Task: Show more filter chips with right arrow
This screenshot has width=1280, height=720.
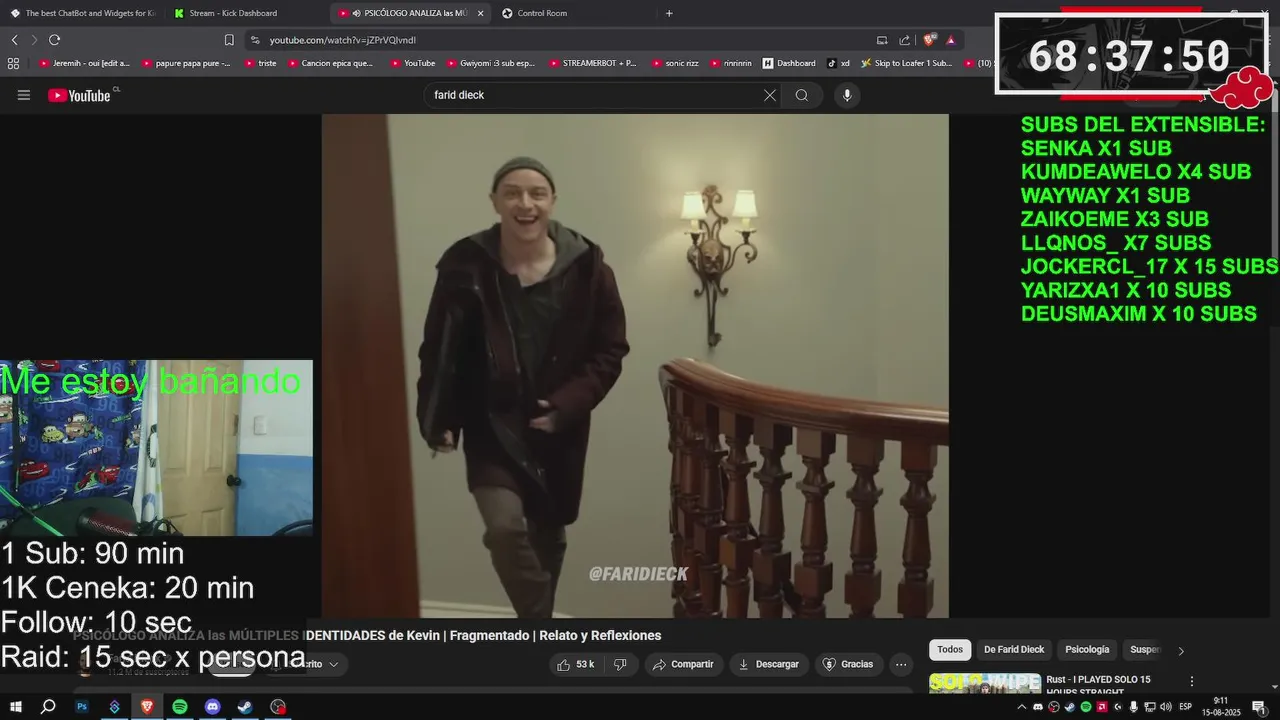Action: 1181,650
